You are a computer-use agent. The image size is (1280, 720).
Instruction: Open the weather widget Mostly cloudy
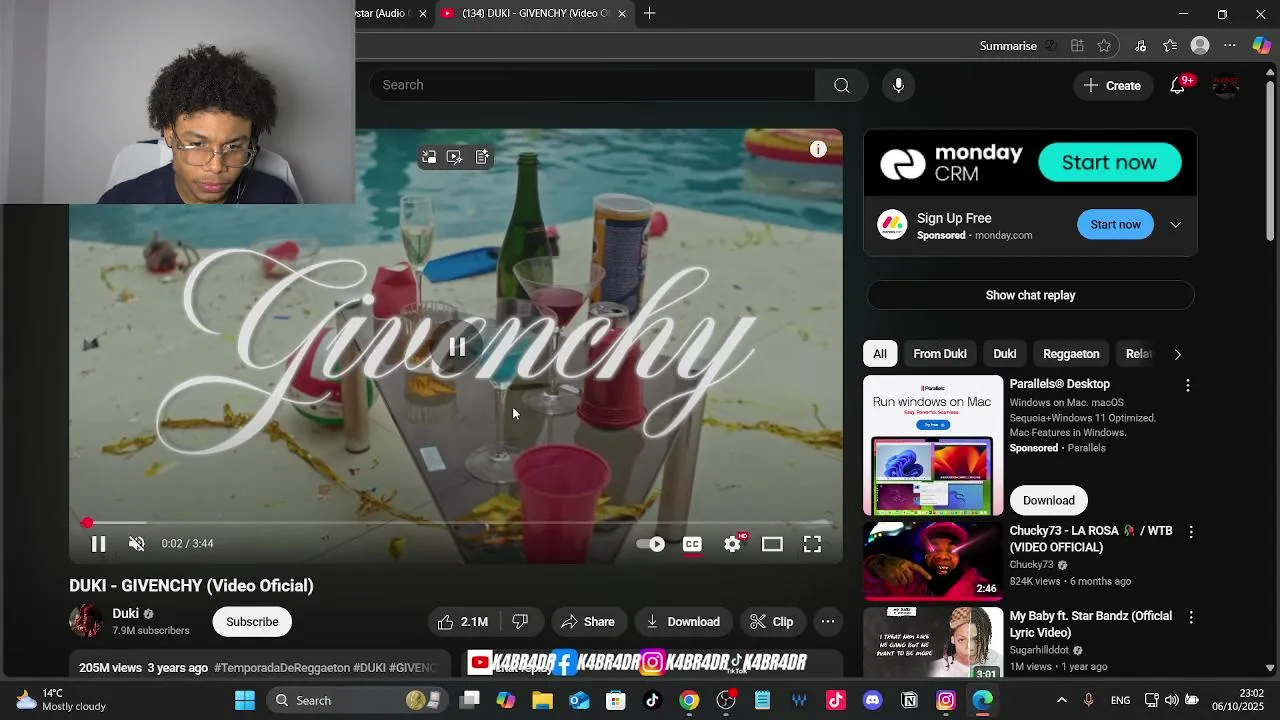[60, 700]
